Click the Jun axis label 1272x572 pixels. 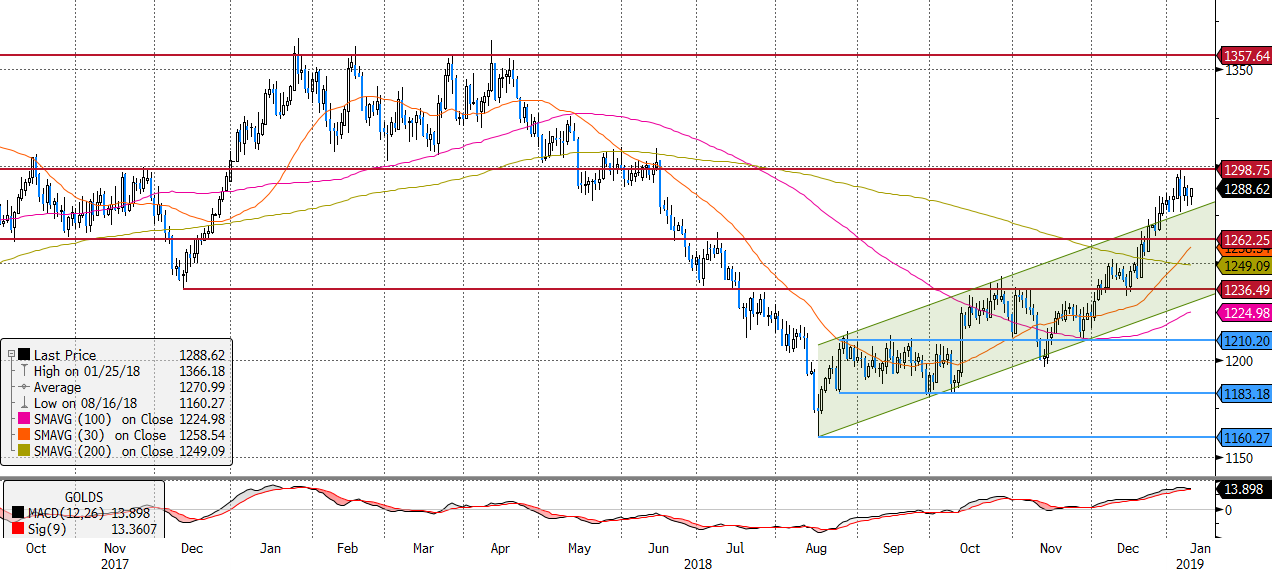[x=658, y=549]
